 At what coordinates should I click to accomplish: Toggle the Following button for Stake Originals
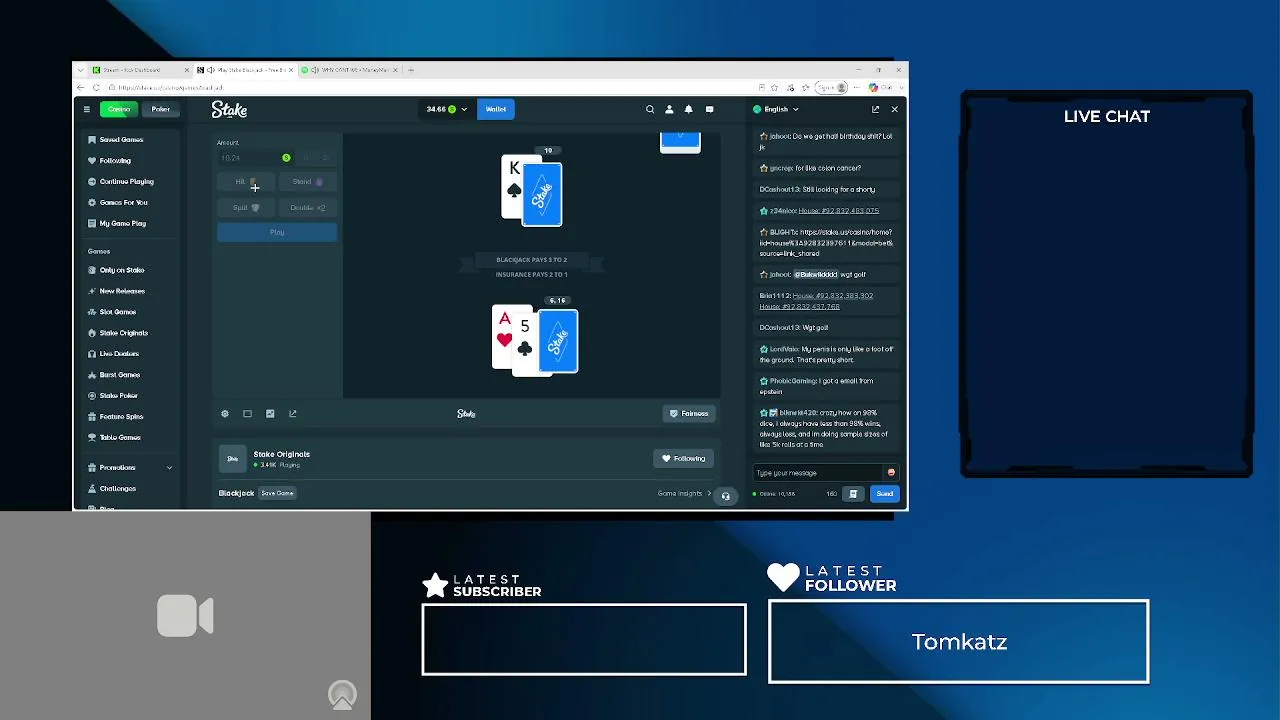(684, 459)
